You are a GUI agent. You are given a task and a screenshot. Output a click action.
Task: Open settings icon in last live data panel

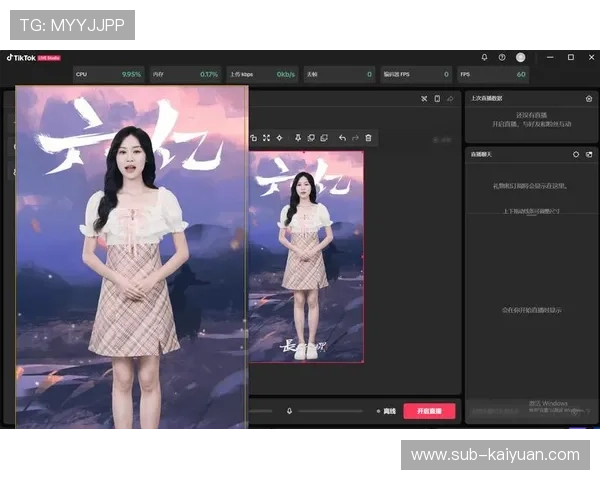(589, 99)
